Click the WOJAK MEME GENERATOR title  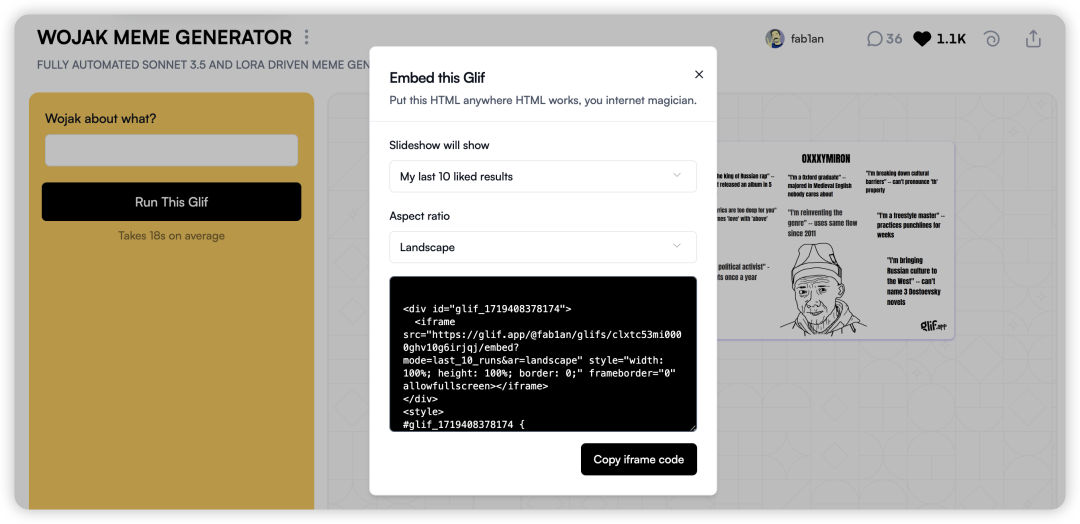pos(164,38)
